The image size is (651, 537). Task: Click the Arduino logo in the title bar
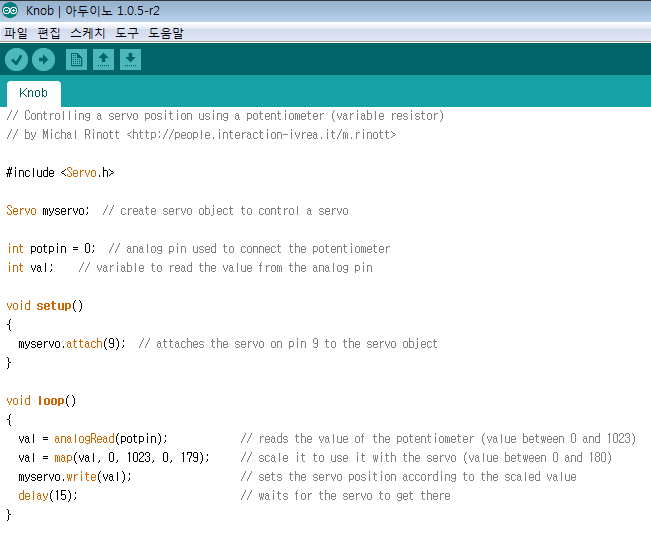pyautogui.click(x=10, y=10)
